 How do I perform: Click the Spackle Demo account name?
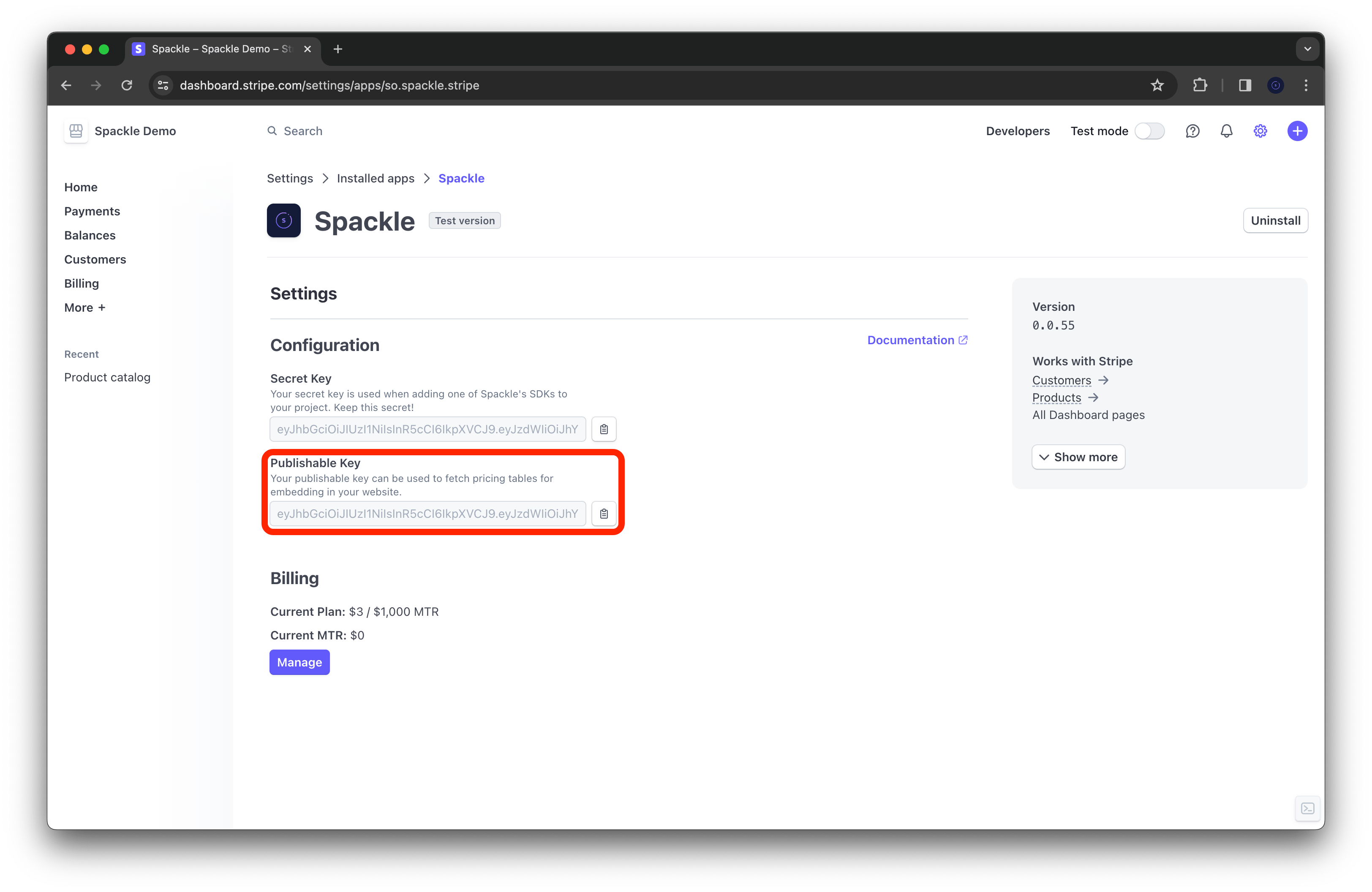[x=135, y=131]
